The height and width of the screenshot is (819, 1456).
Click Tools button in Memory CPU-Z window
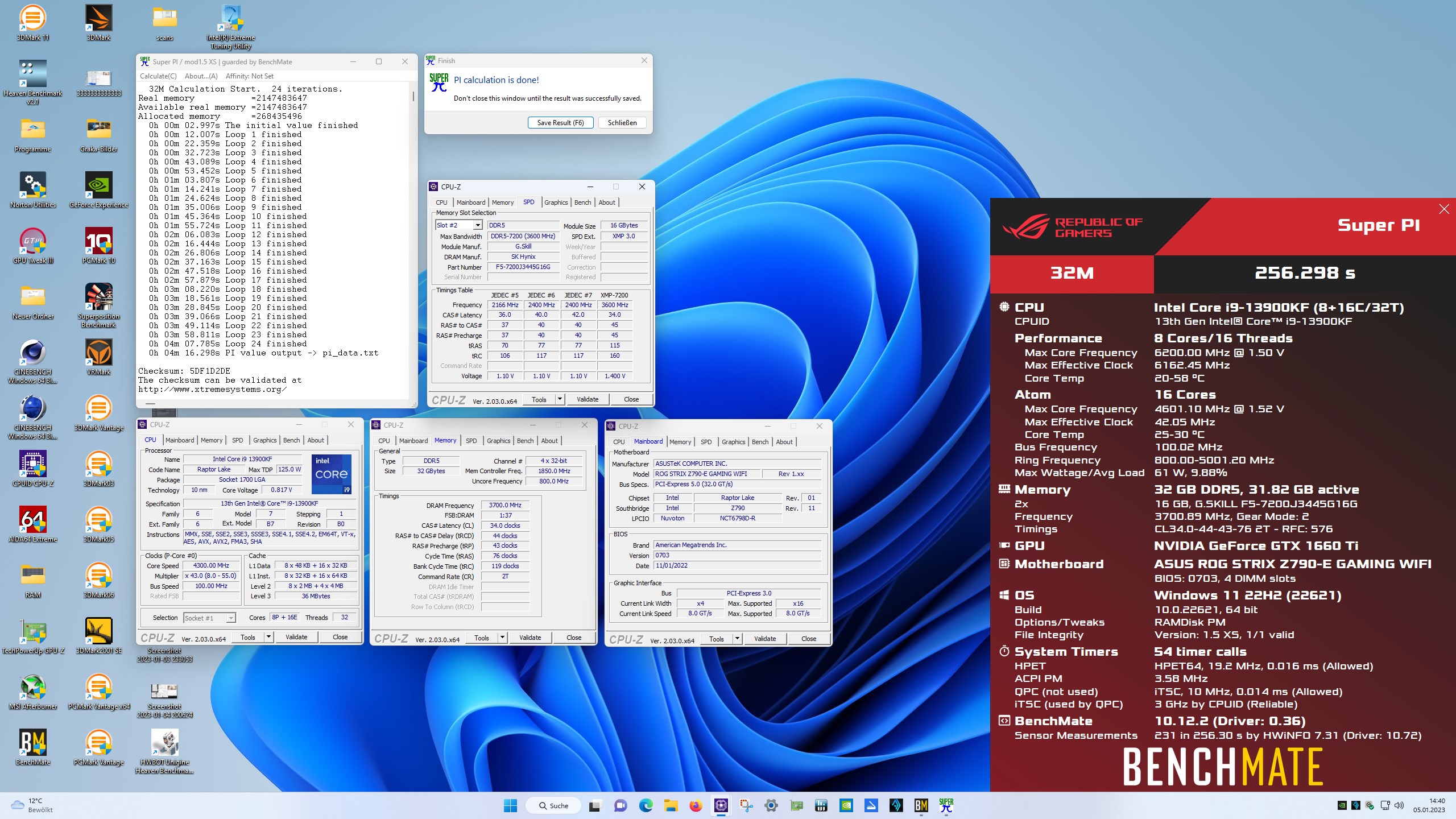pos(482,638)
